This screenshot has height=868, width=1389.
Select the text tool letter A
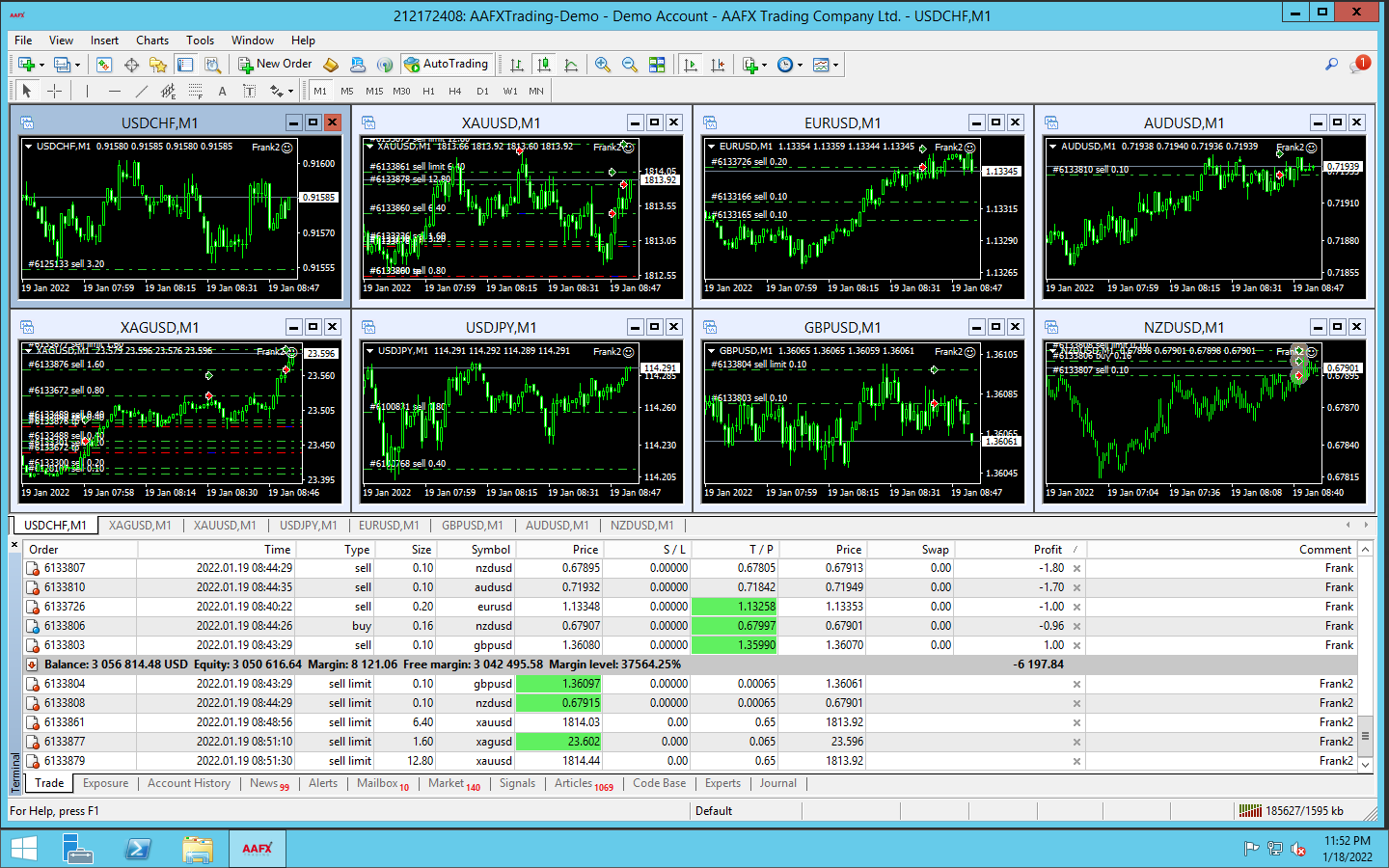click(x=222, y=91)
